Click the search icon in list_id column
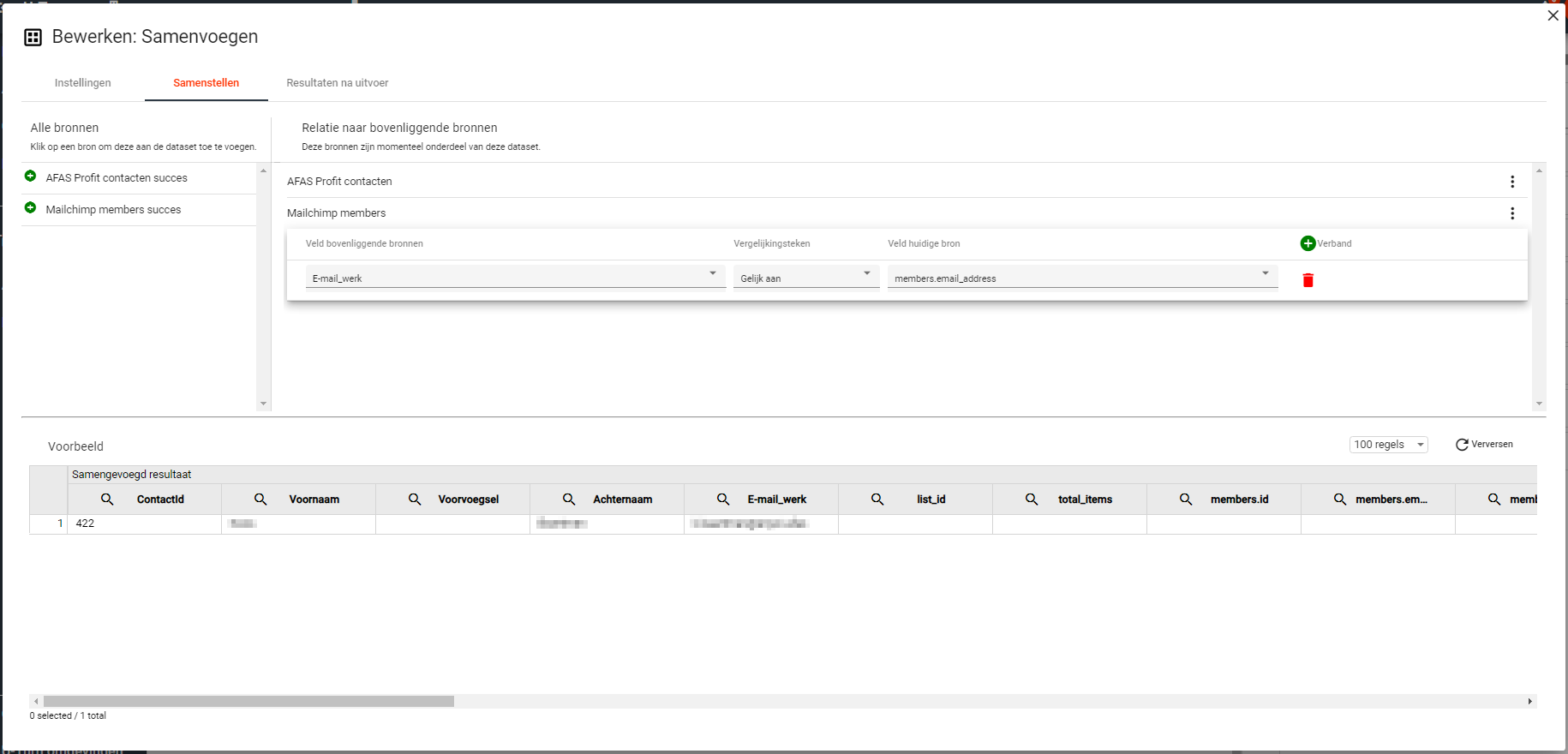 [x=877, y=500]
